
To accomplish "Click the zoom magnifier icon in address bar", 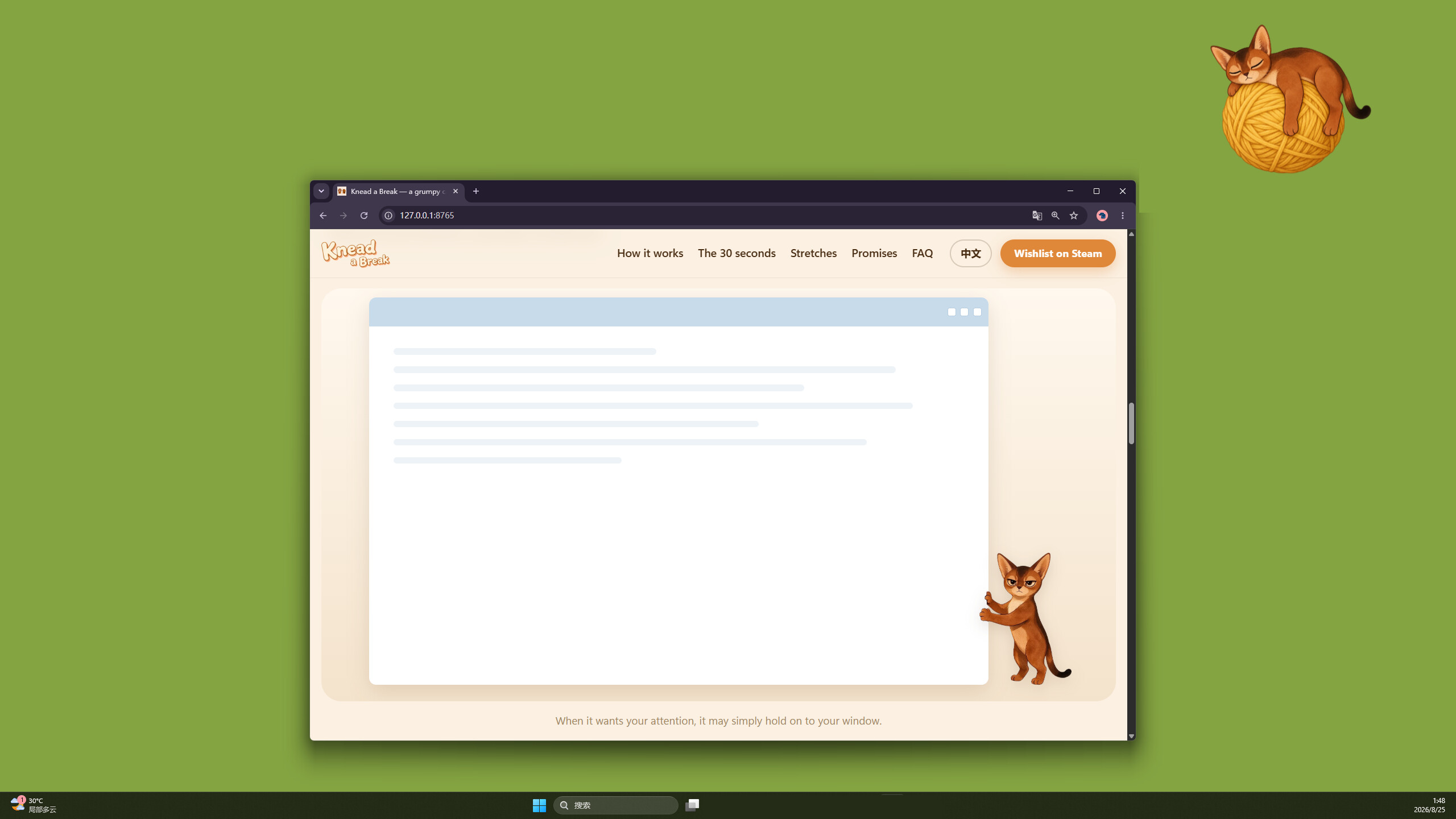I will tap(1056, 216).
